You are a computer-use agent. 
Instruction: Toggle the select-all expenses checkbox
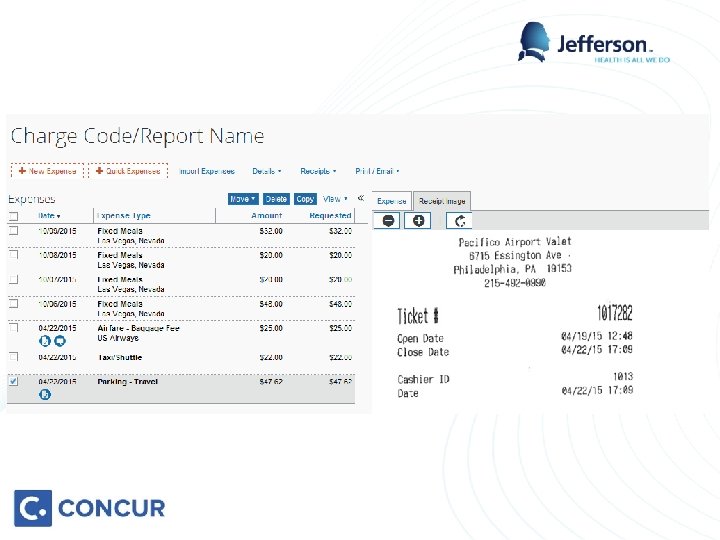pyautogui.click(x=13, y=216)
